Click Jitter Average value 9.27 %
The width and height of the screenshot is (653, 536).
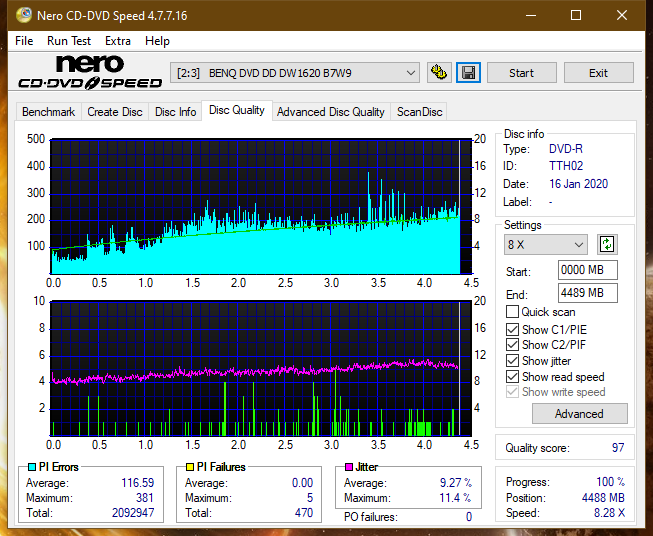(x=456, y=483)
